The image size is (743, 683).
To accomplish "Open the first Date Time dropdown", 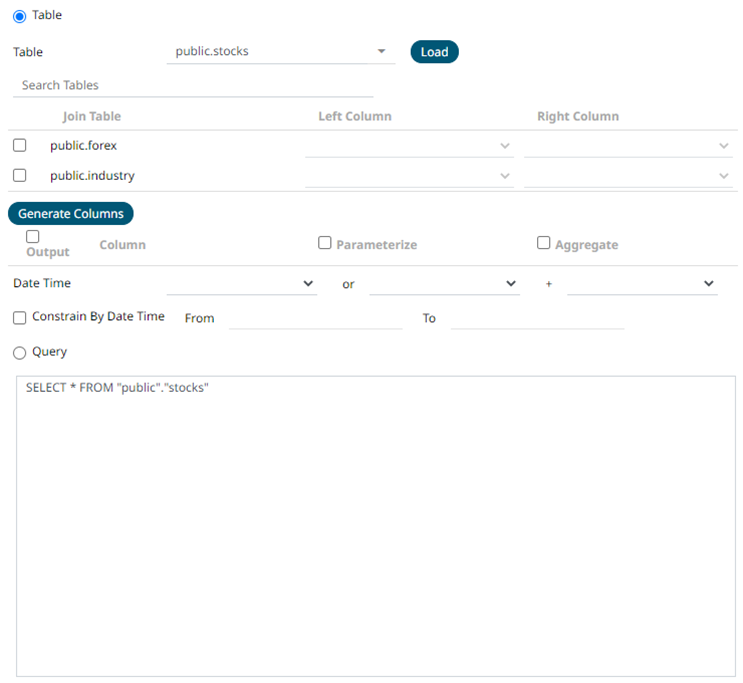I will click(x=241, y=284).
